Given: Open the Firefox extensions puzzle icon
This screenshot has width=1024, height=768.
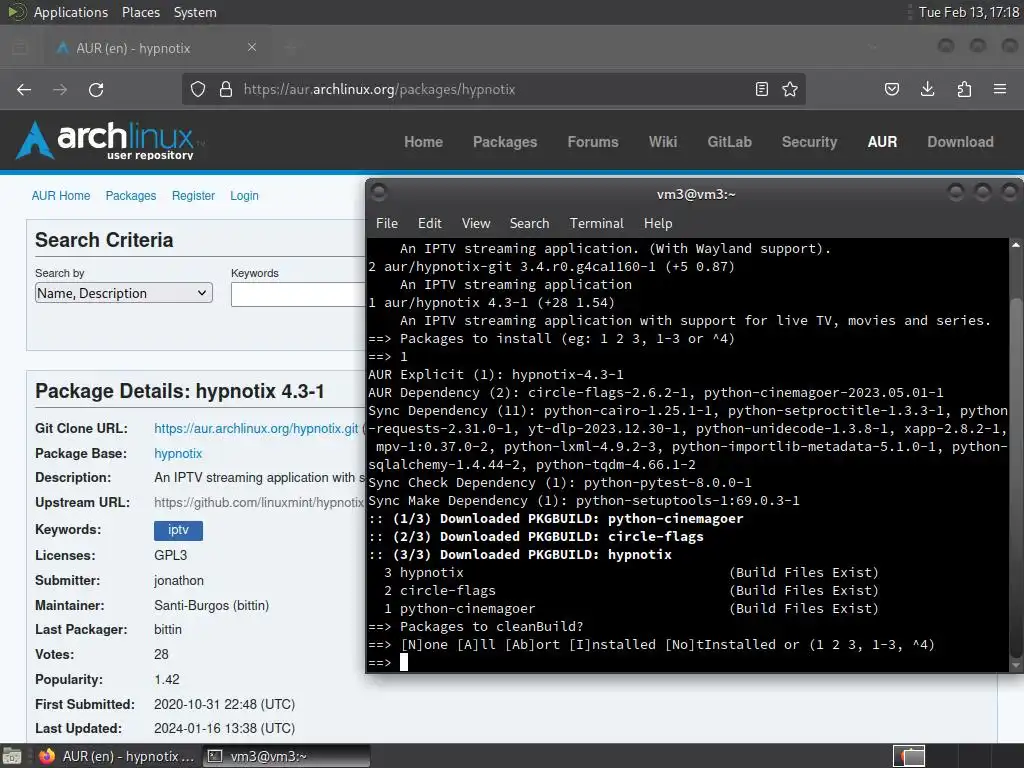Looking at the screenshot, I should click(964, 89).
